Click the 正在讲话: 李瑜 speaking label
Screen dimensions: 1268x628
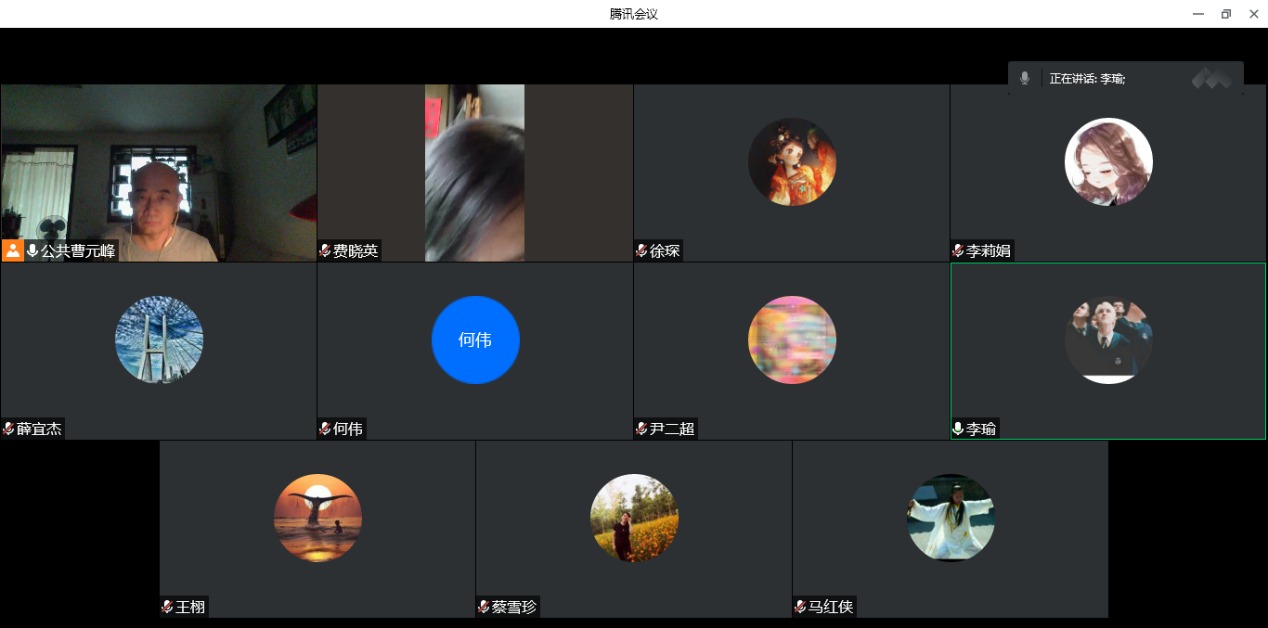pos(1087,78)
